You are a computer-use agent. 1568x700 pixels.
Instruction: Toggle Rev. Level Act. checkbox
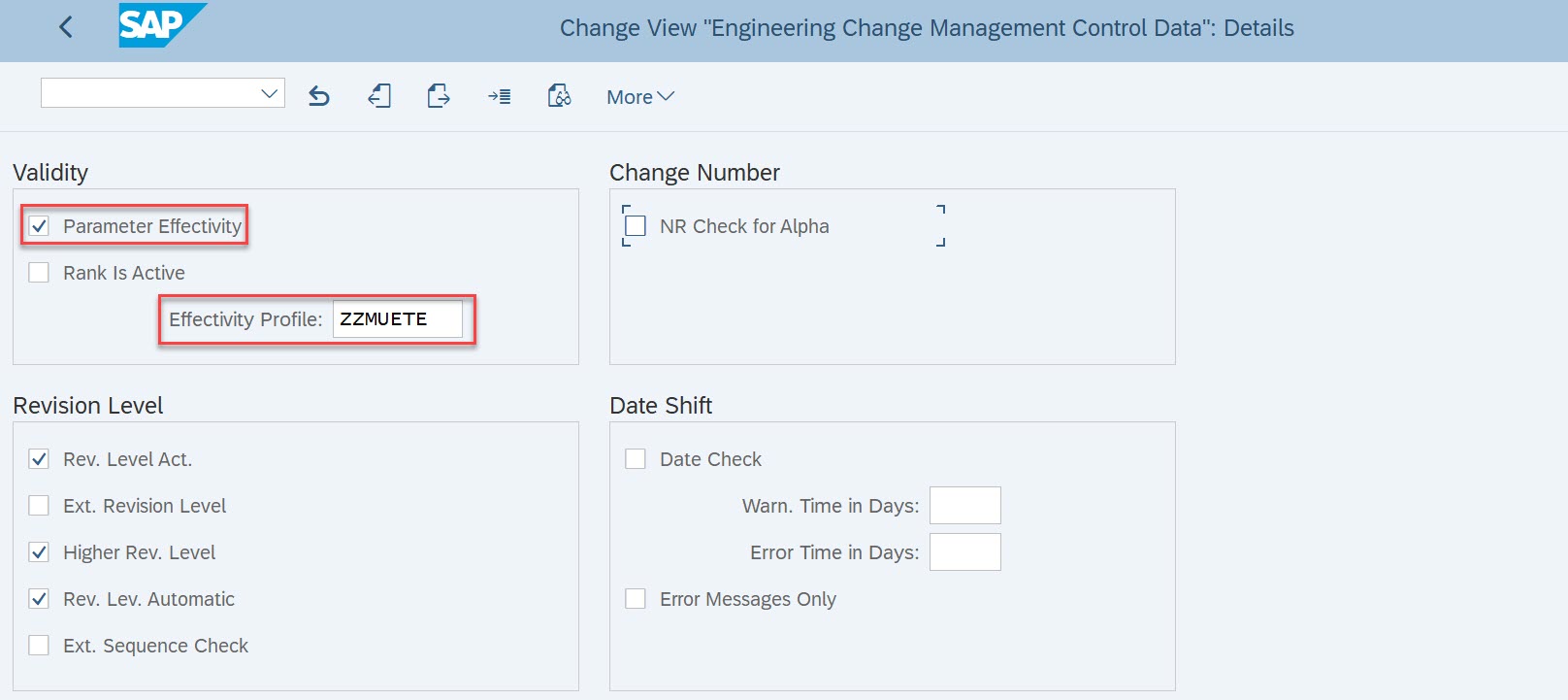point(39,459)
